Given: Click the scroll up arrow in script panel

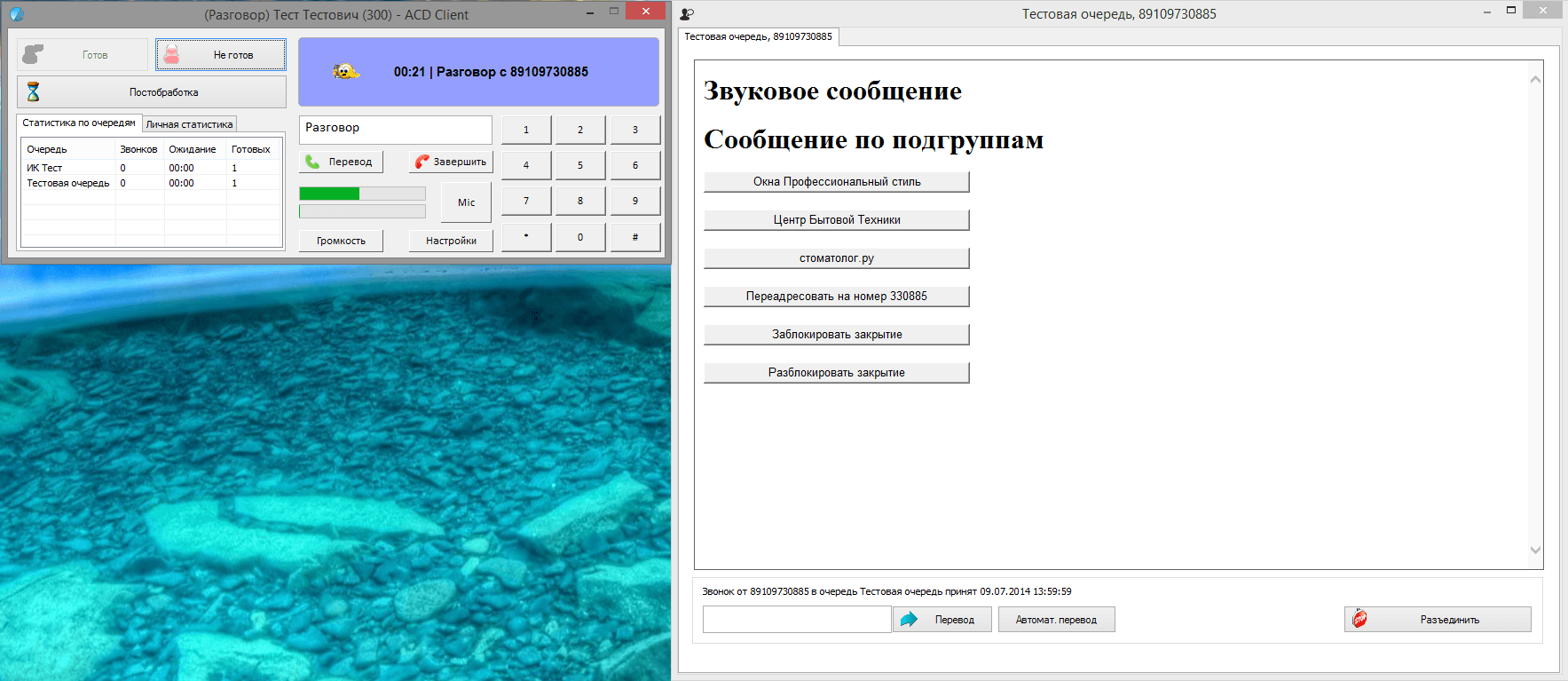Looking at the screenshot, I should [1535, 80].
